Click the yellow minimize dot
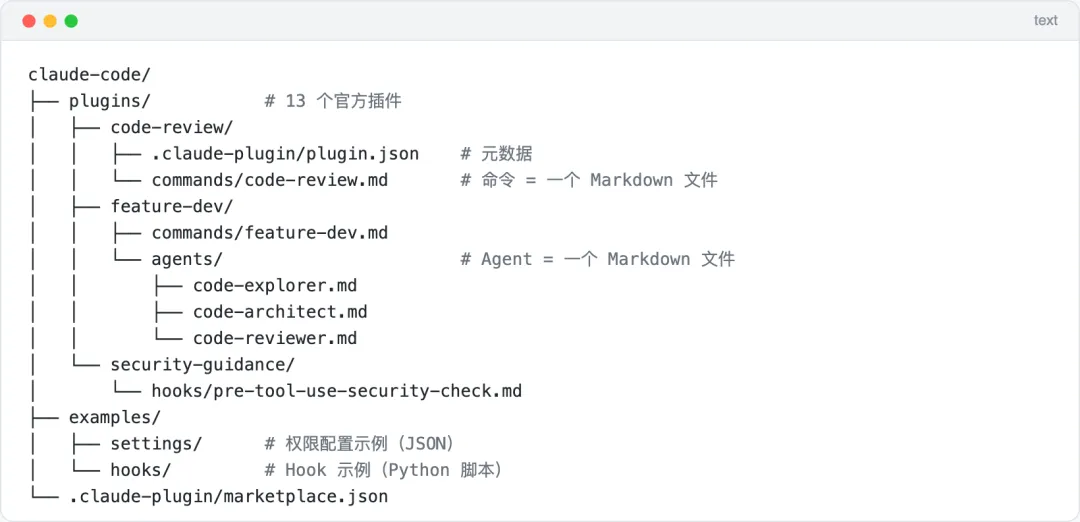The width and height of the screenshot is (1080, 522). (50, 21)
